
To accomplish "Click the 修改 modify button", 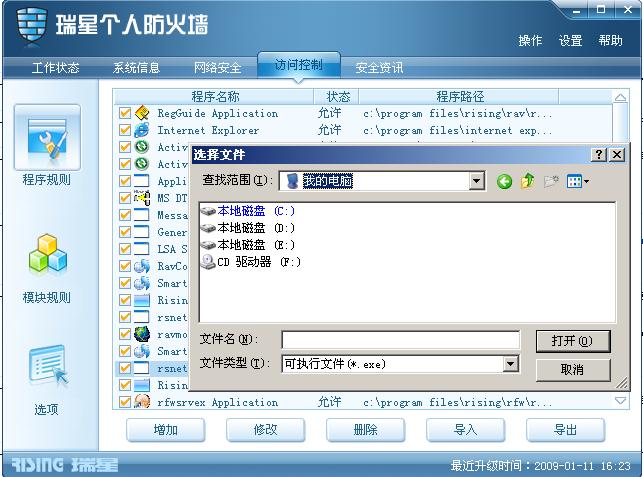I will point(265,430).
